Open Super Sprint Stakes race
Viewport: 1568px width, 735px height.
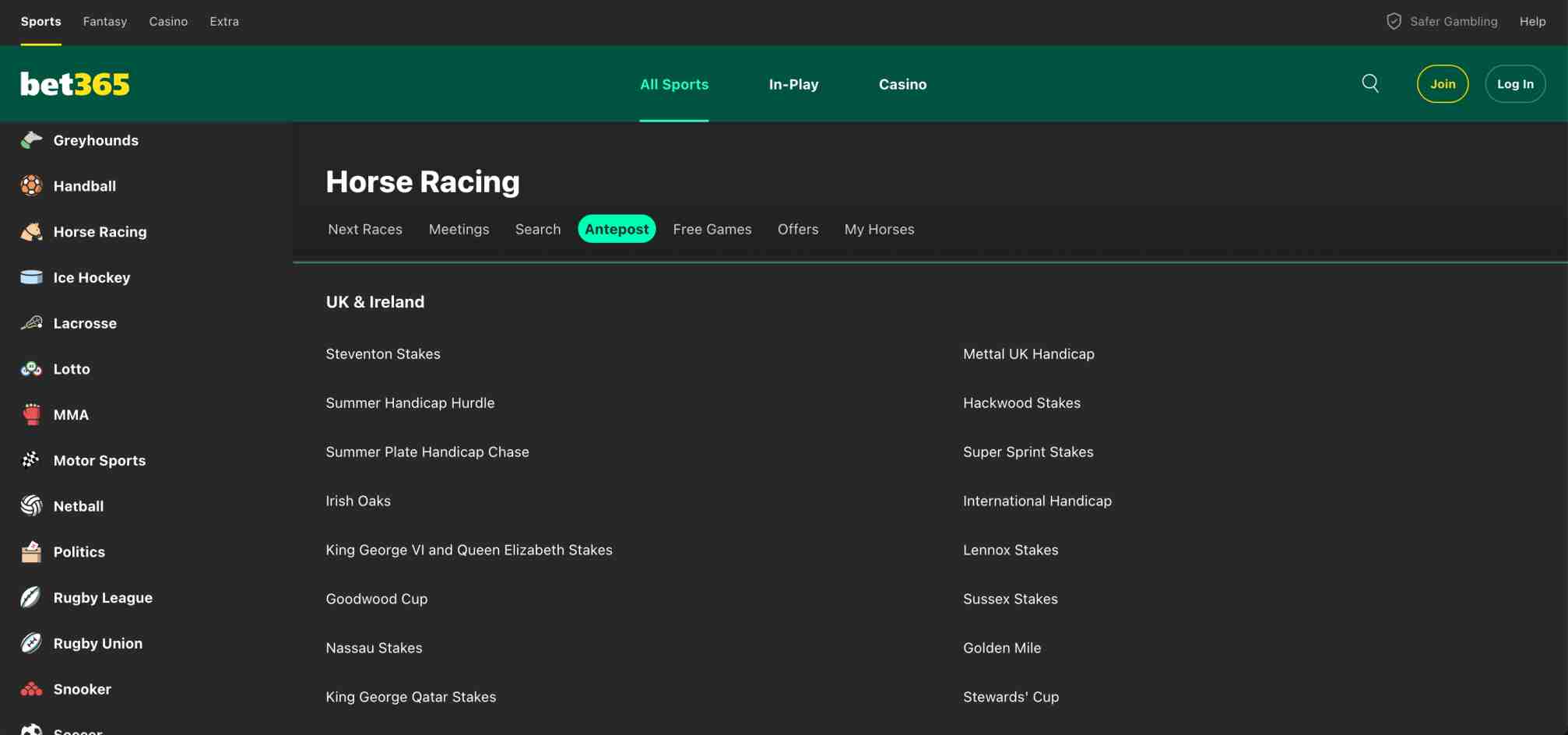pos(1028,452)
